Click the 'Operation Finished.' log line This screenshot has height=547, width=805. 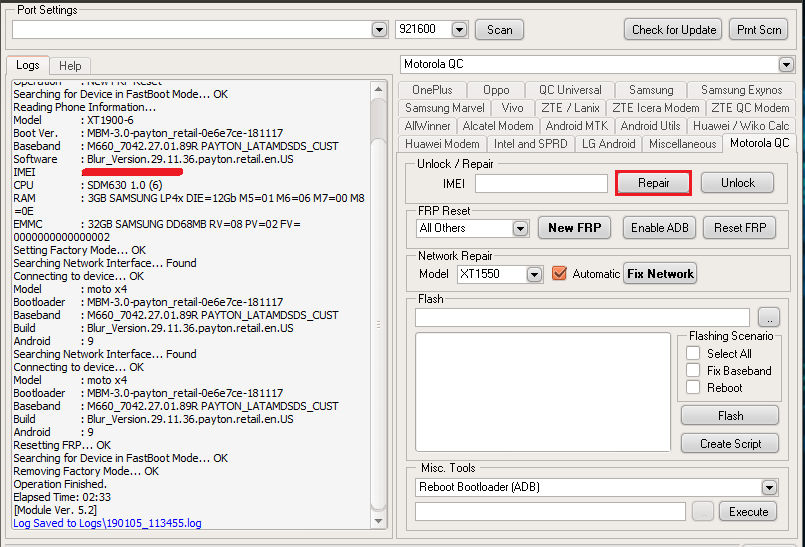point(60,484)
